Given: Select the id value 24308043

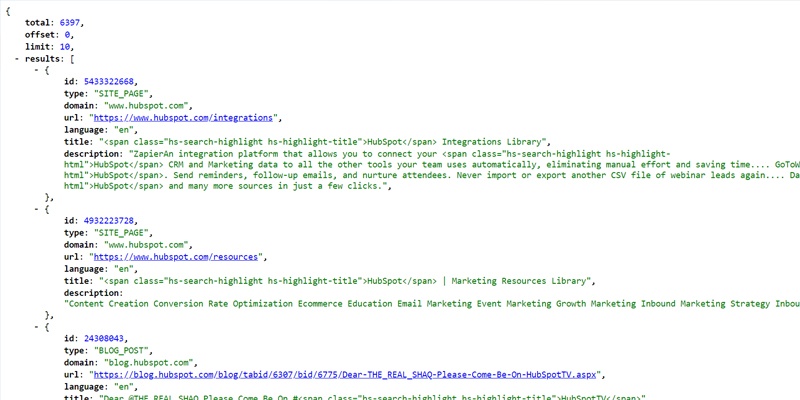Looking at the screenshot, I should 105,339.
